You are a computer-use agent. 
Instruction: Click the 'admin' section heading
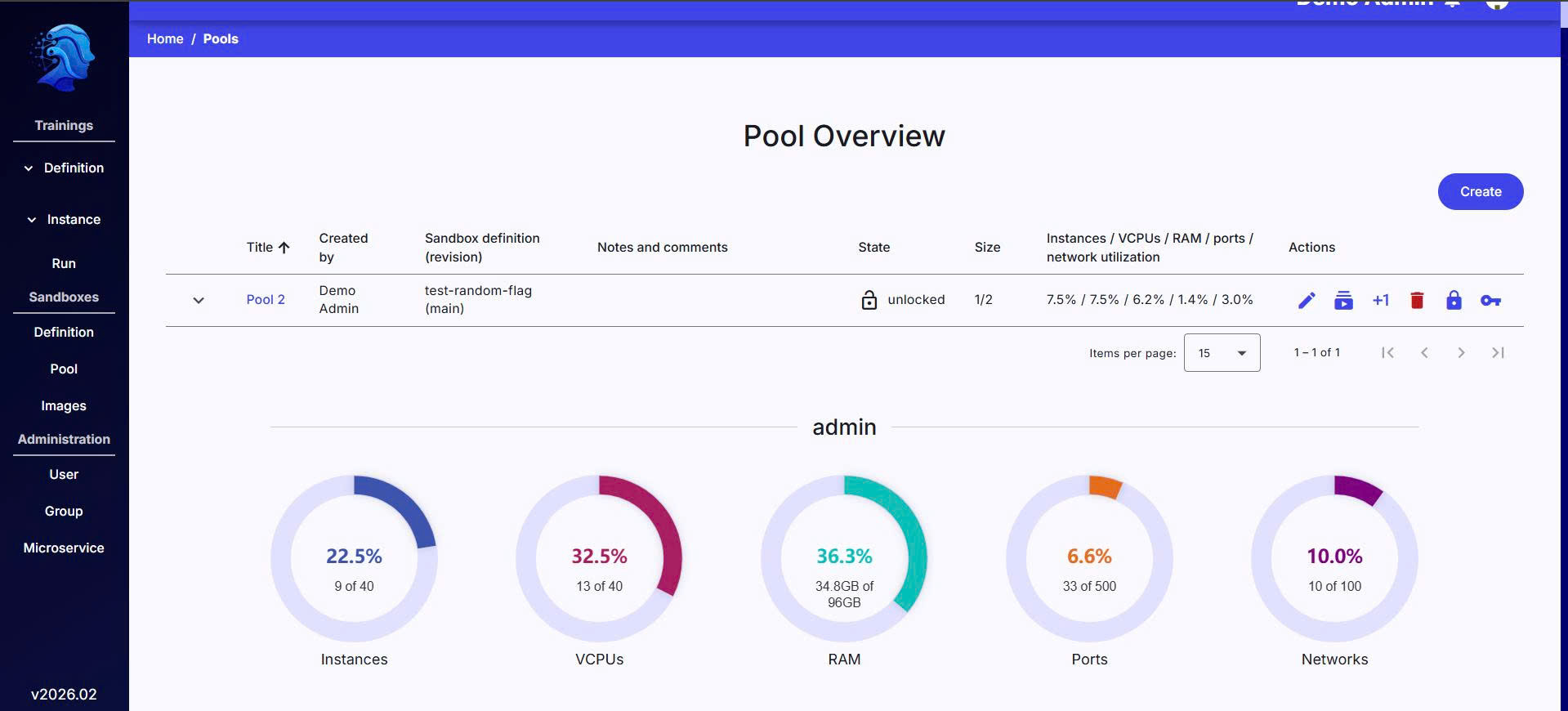844,427
